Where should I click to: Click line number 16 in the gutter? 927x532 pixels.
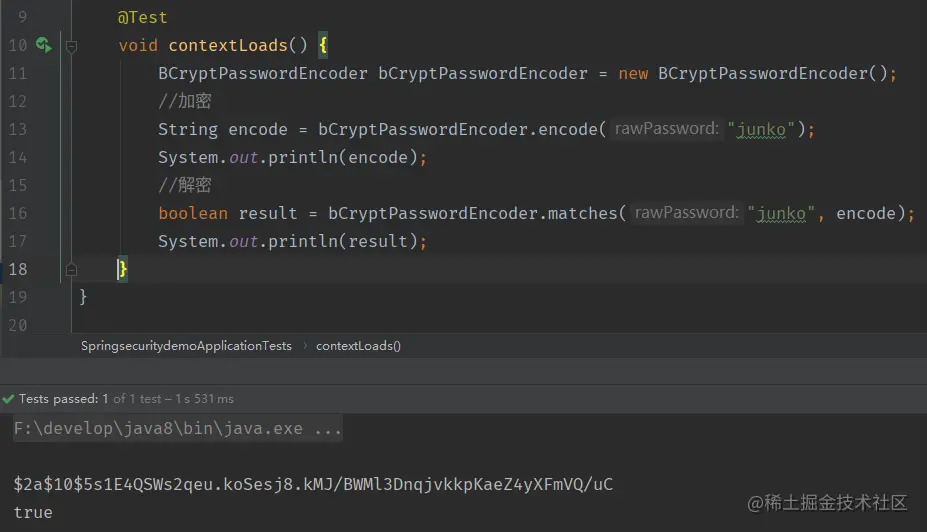(x=18, y=213)
